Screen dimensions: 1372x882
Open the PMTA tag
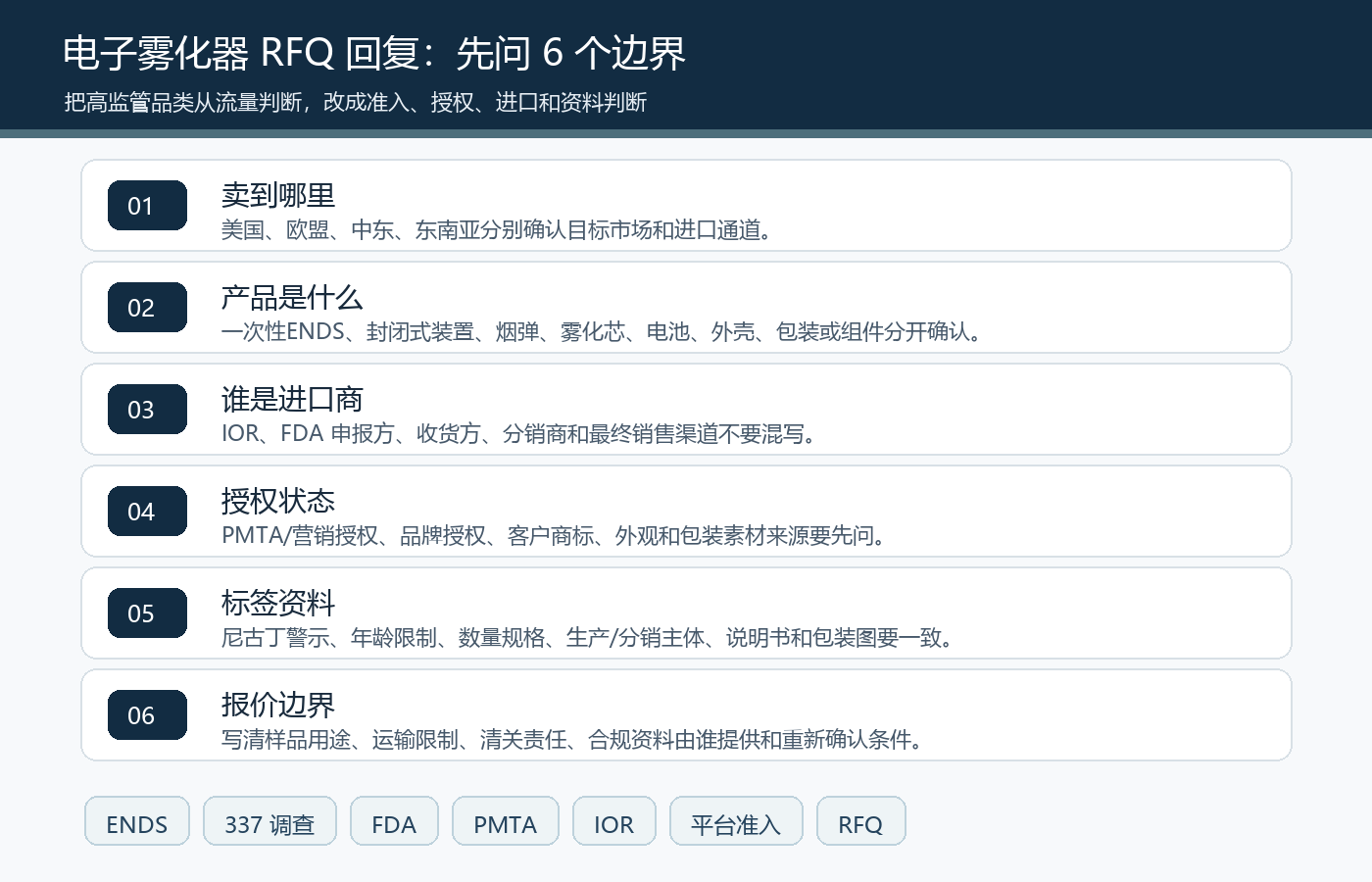(506, 821)
